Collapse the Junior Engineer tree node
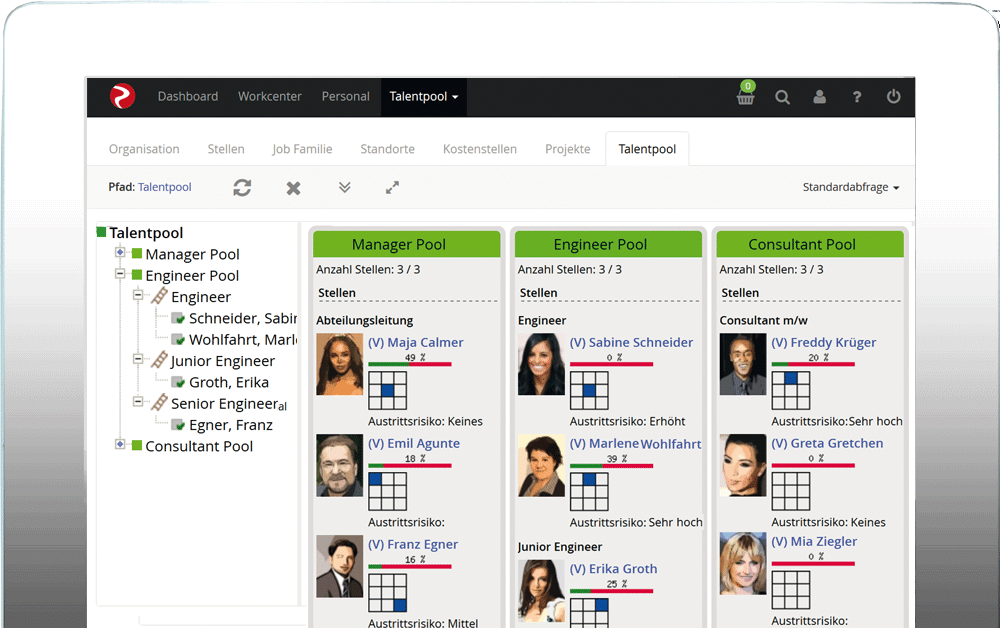 (138, 359)
